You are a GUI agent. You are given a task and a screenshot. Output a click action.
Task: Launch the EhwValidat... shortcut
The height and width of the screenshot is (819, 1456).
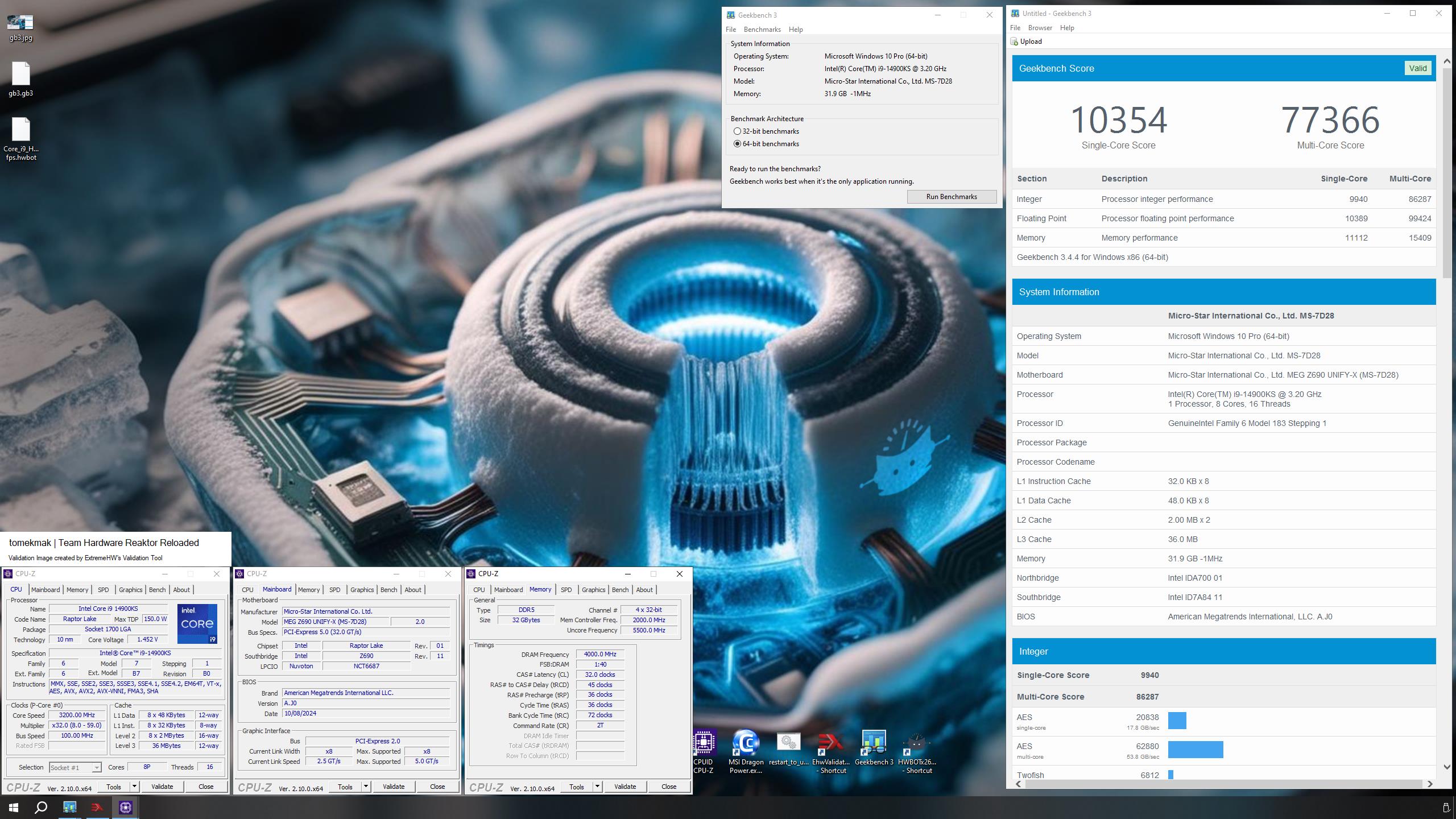tap(830, 751)
